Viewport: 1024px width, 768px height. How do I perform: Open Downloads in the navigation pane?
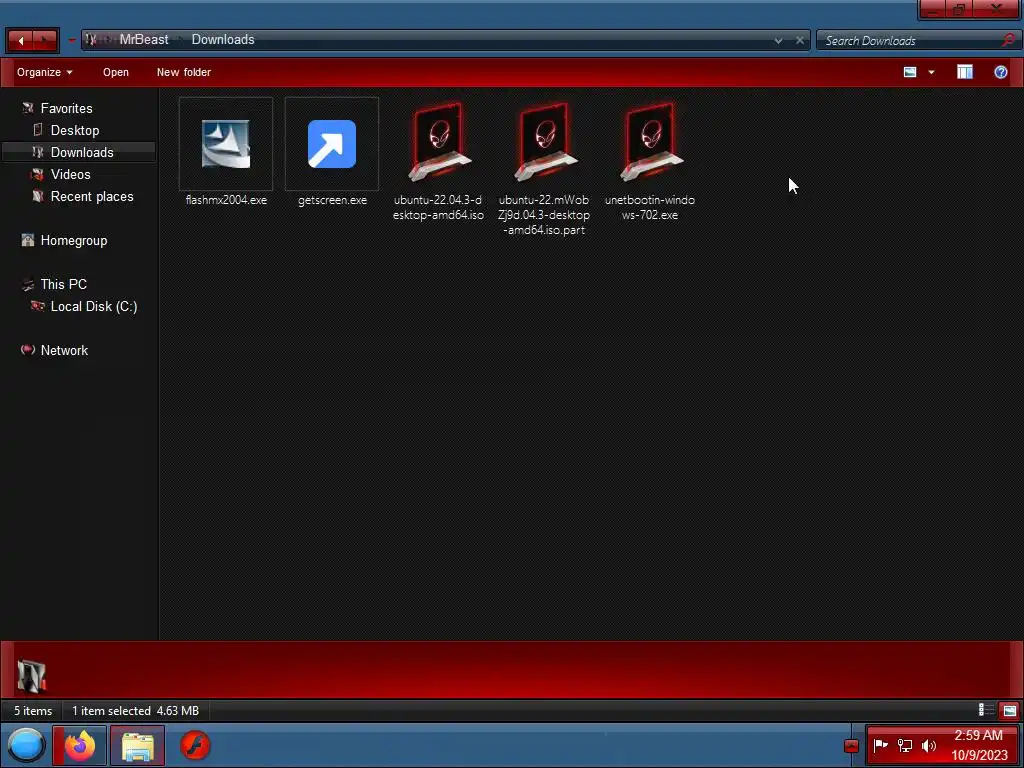pyautogui.click(x=82, y=152)
